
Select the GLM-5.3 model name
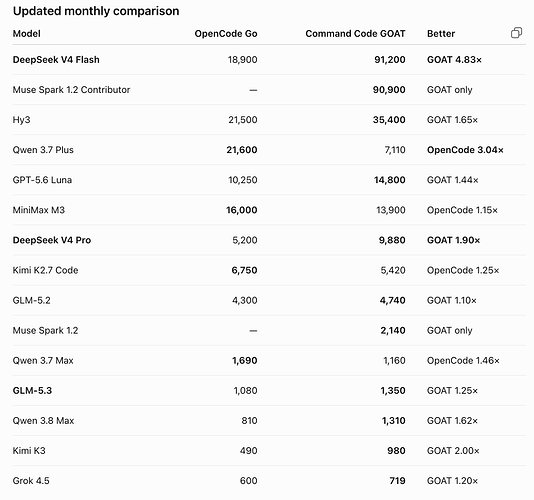click(32, 390)
